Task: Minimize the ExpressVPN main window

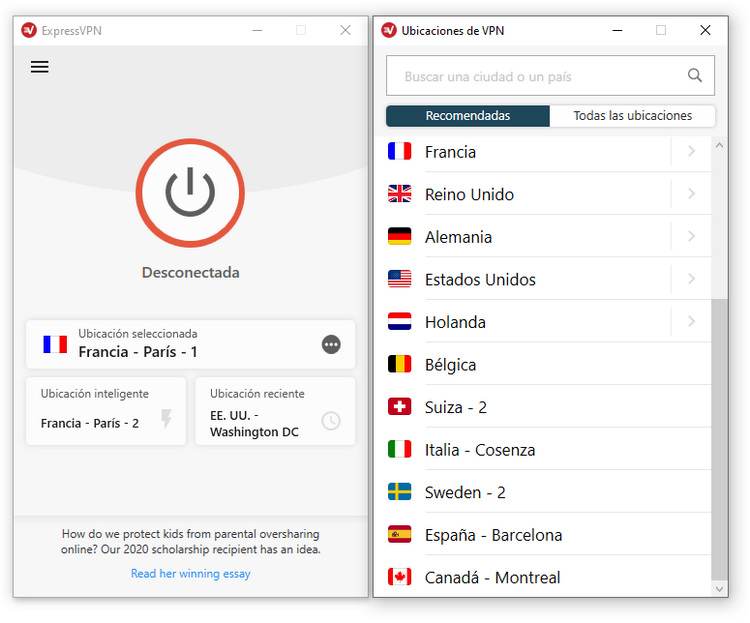Action: (x=257, y=31)
